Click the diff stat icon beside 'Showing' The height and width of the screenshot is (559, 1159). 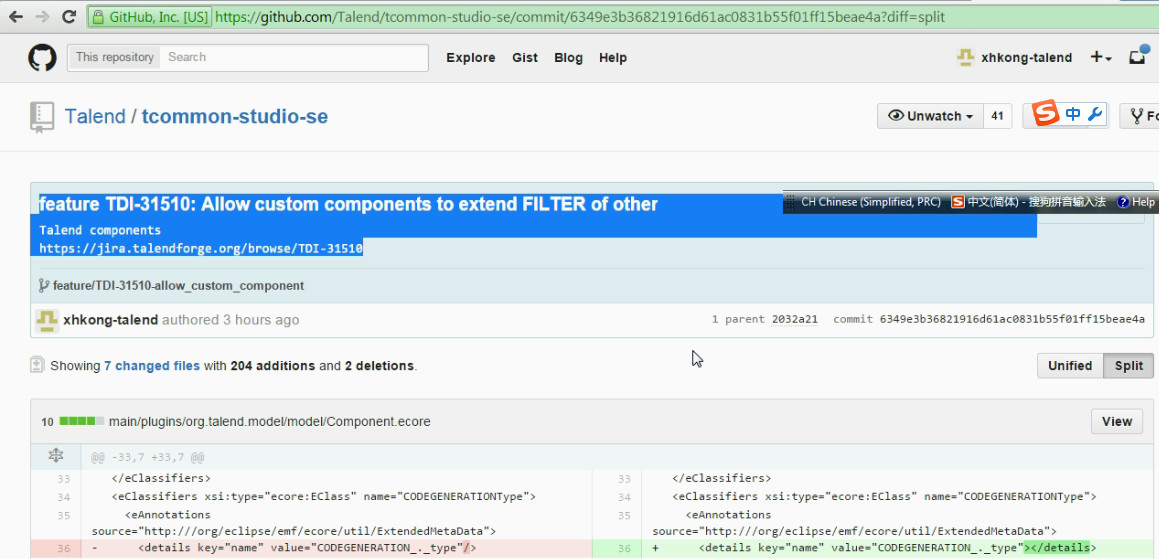click(x=37, y=365)
